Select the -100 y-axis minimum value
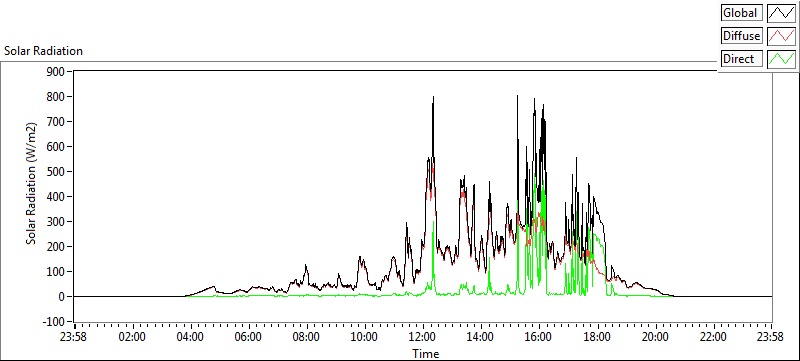 coord(55,322)
